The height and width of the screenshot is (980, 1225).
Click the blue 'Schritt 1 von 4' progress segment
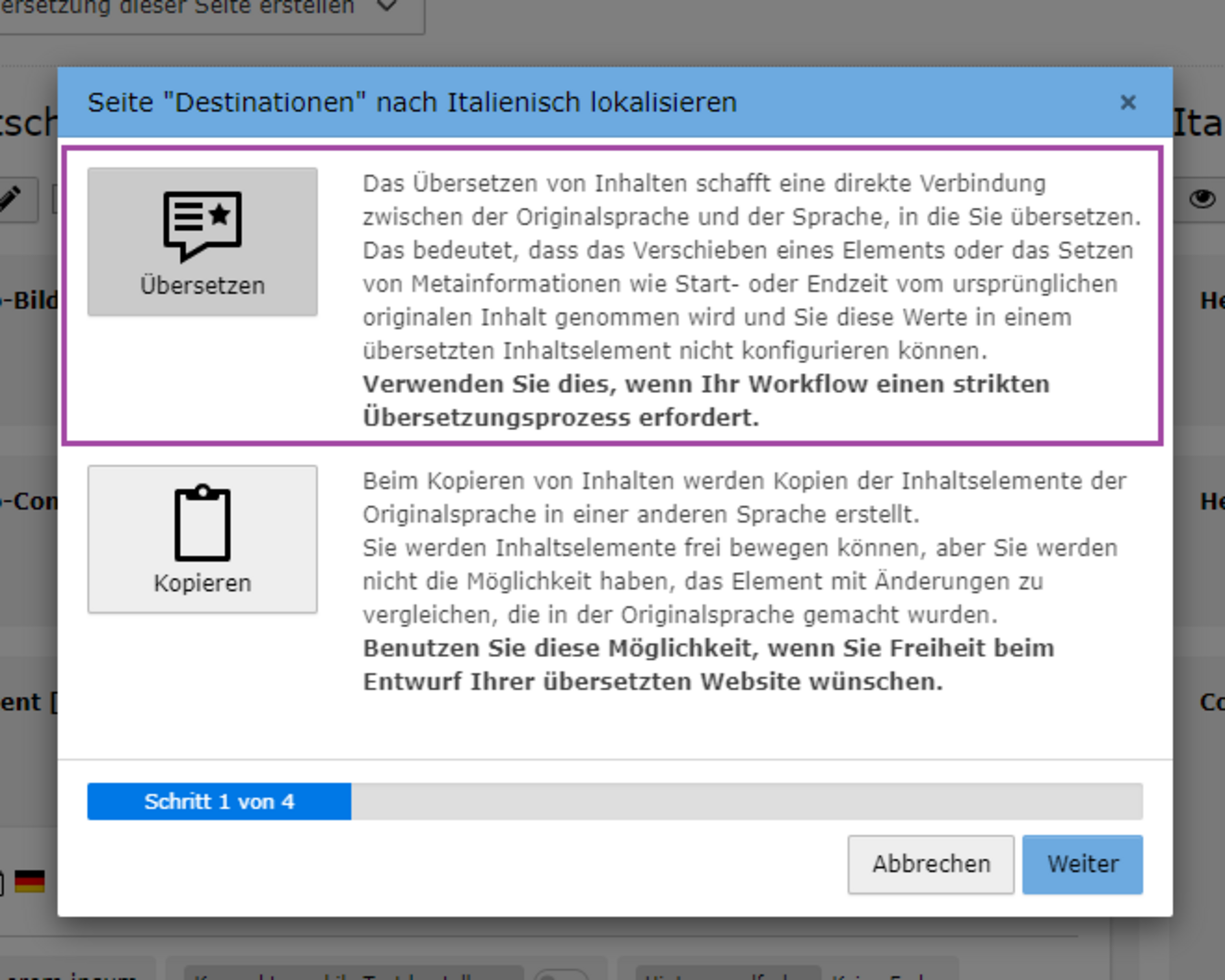(219, 802)
